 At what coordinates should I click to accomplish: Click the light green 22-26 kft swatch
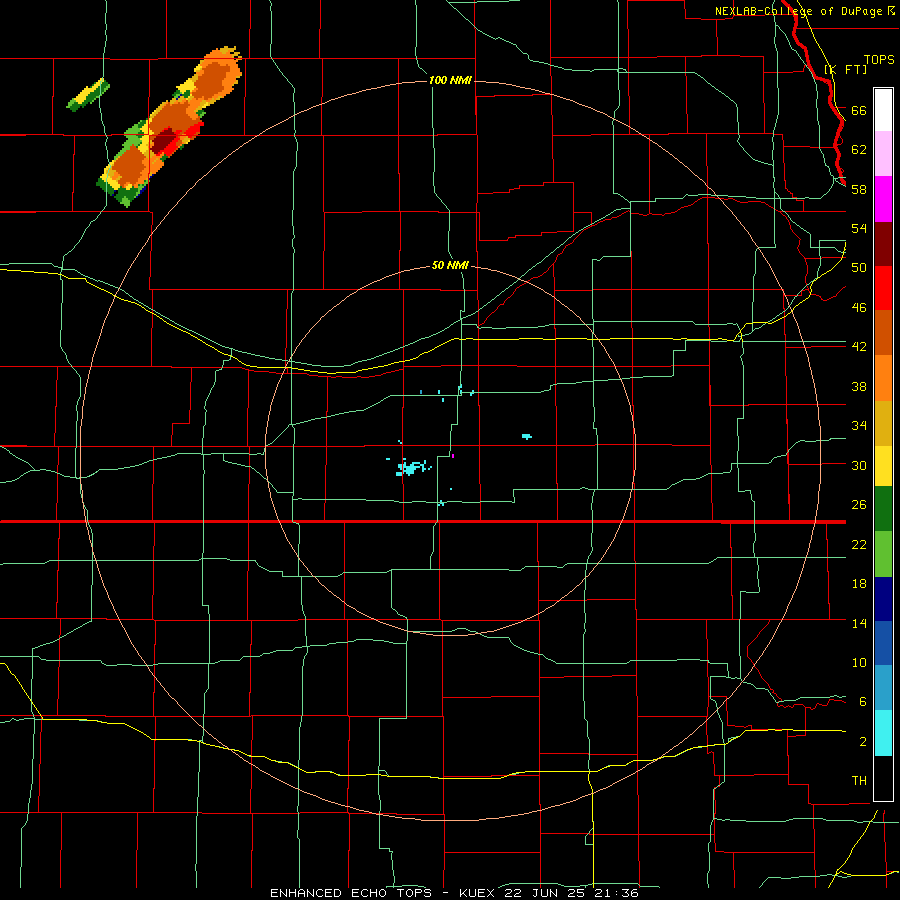[x=883, y=553]
